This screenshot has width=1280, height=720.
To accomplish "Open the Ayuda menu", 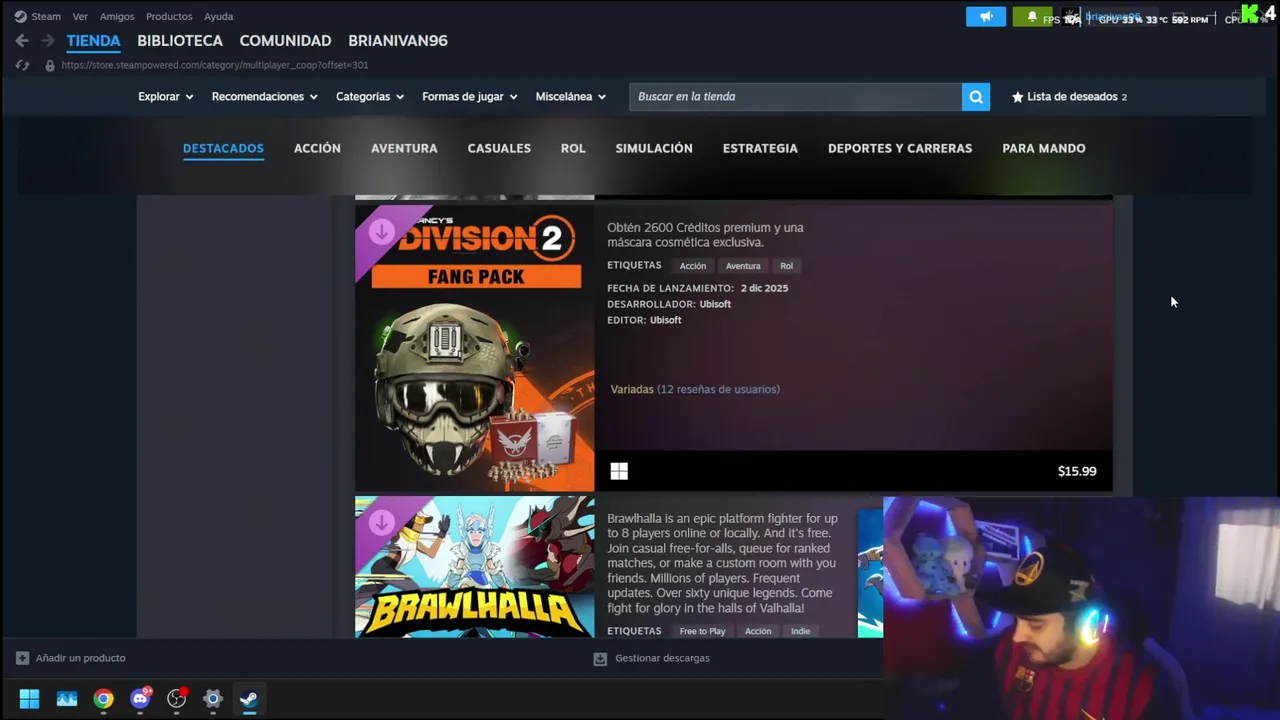I will click(218, 16).
